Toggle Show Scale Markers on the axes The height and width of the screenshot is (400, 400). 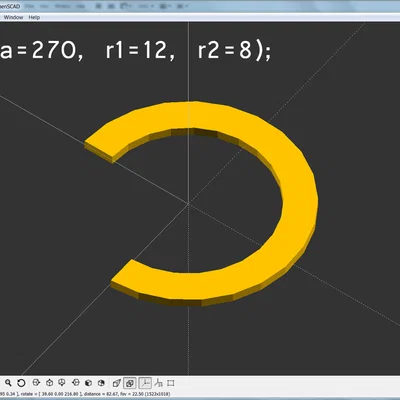point(159,383)
